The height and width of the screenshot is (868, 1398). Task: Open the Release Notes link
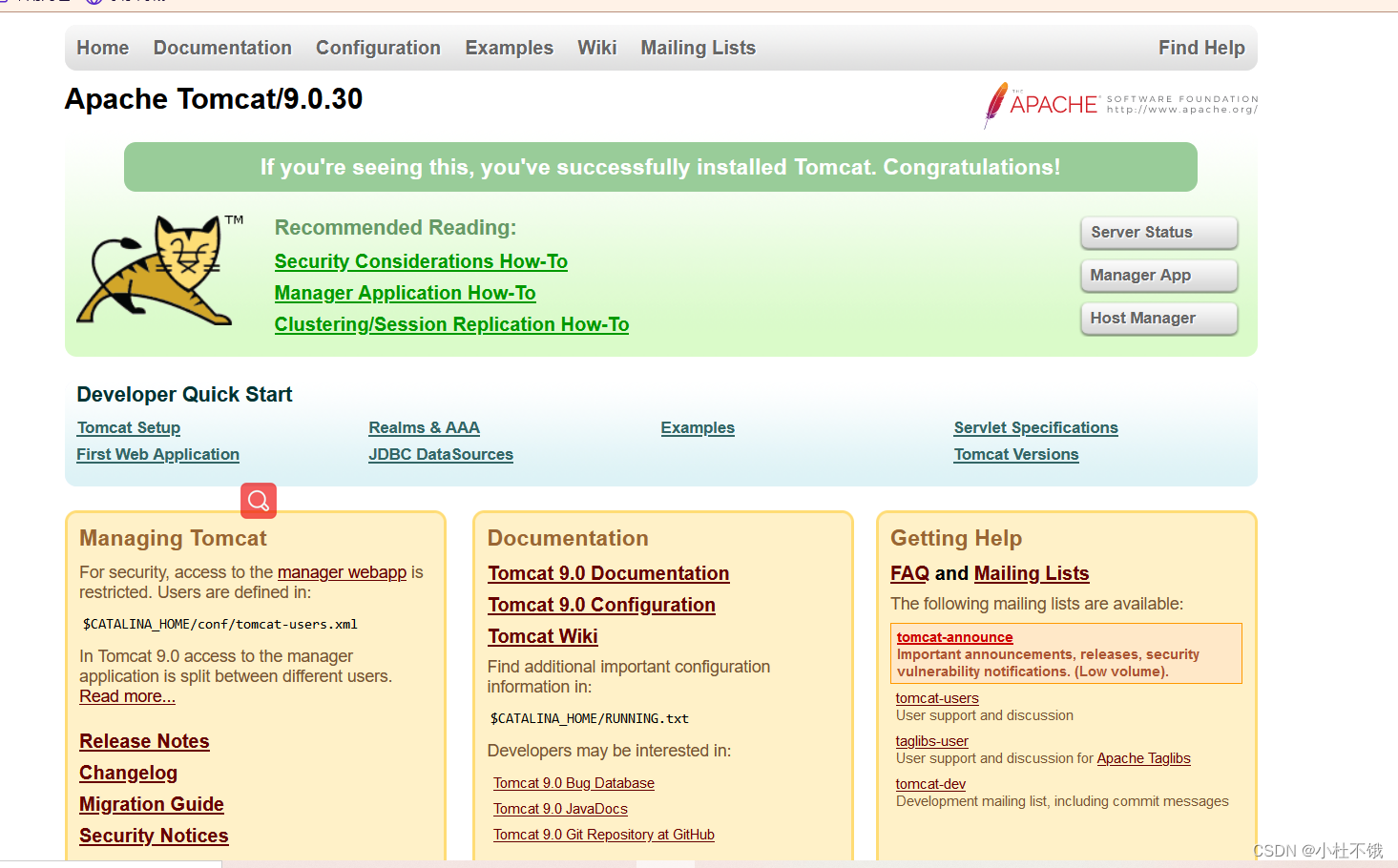144,741
